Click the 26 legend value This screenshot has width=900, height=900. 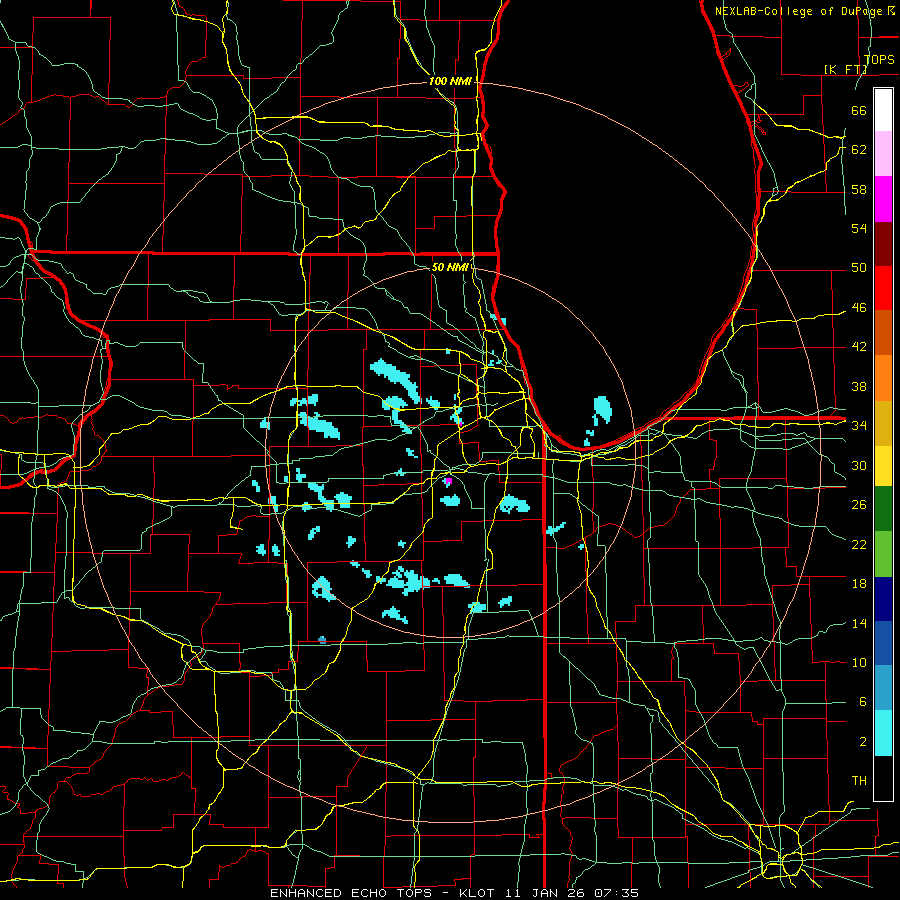(859, 505)
